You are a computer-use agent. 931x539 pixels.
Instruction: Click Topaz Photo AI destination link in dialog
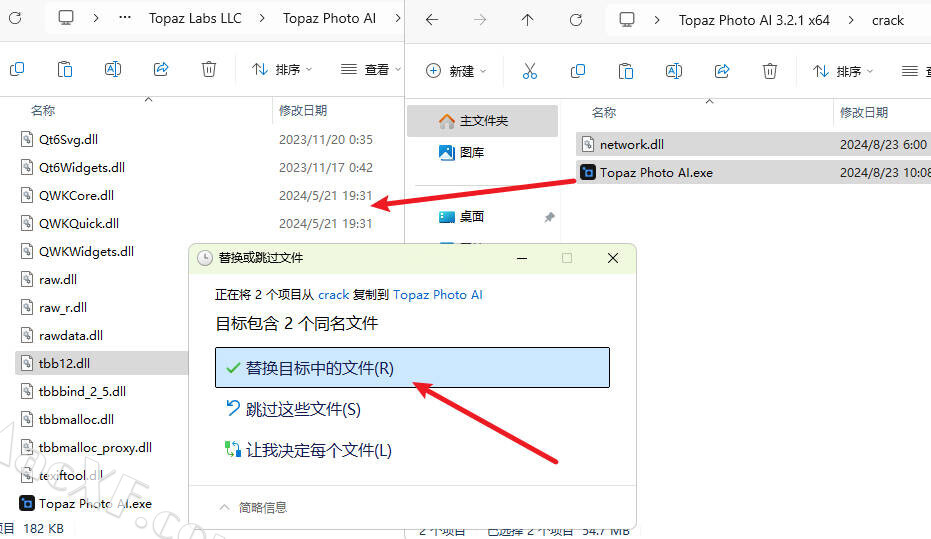pos(438,294)
